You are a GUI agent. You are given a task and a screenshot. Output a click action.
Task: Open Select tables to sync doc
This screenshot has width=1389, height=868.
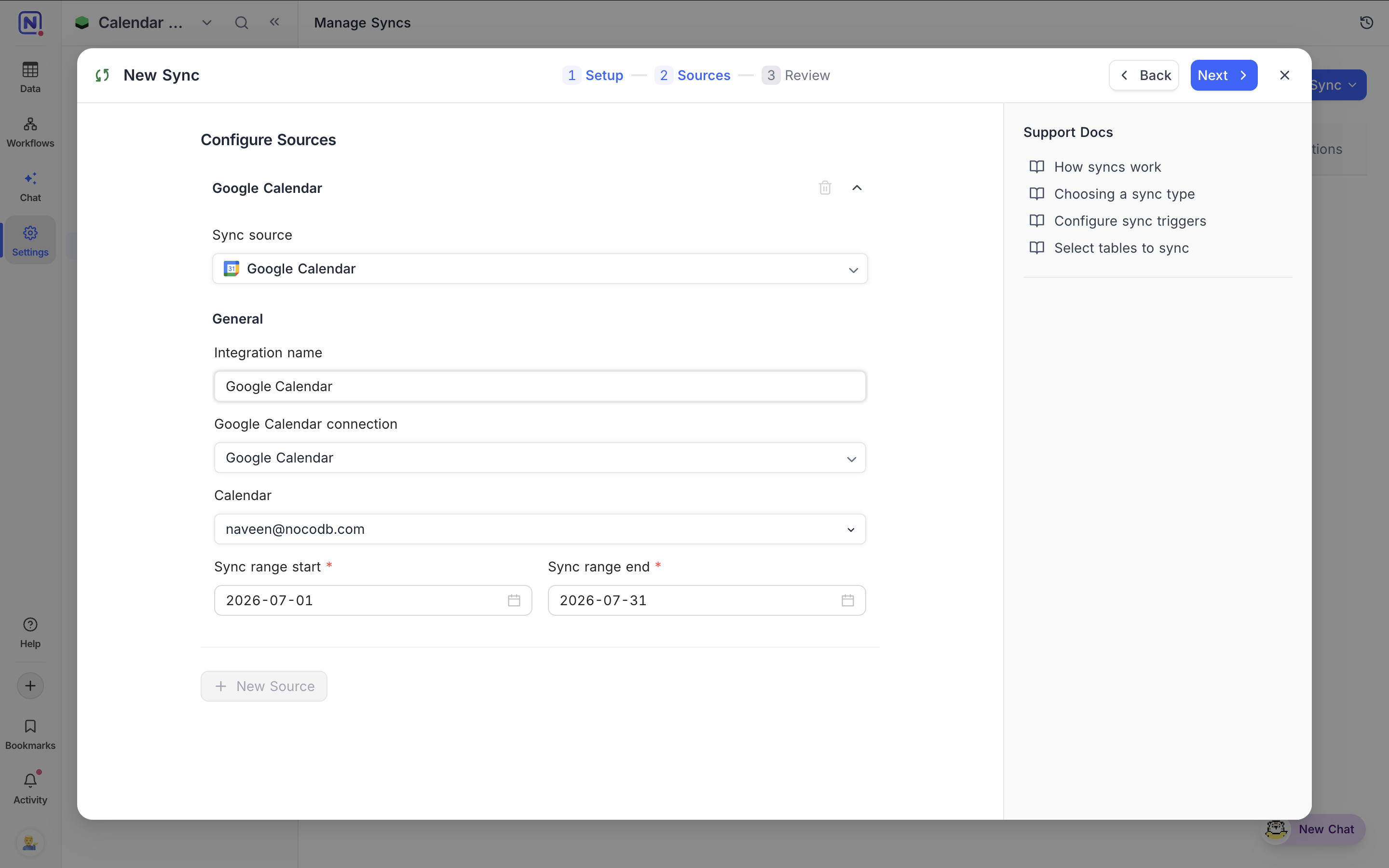pyautogui.click(x=1109, y=248)
